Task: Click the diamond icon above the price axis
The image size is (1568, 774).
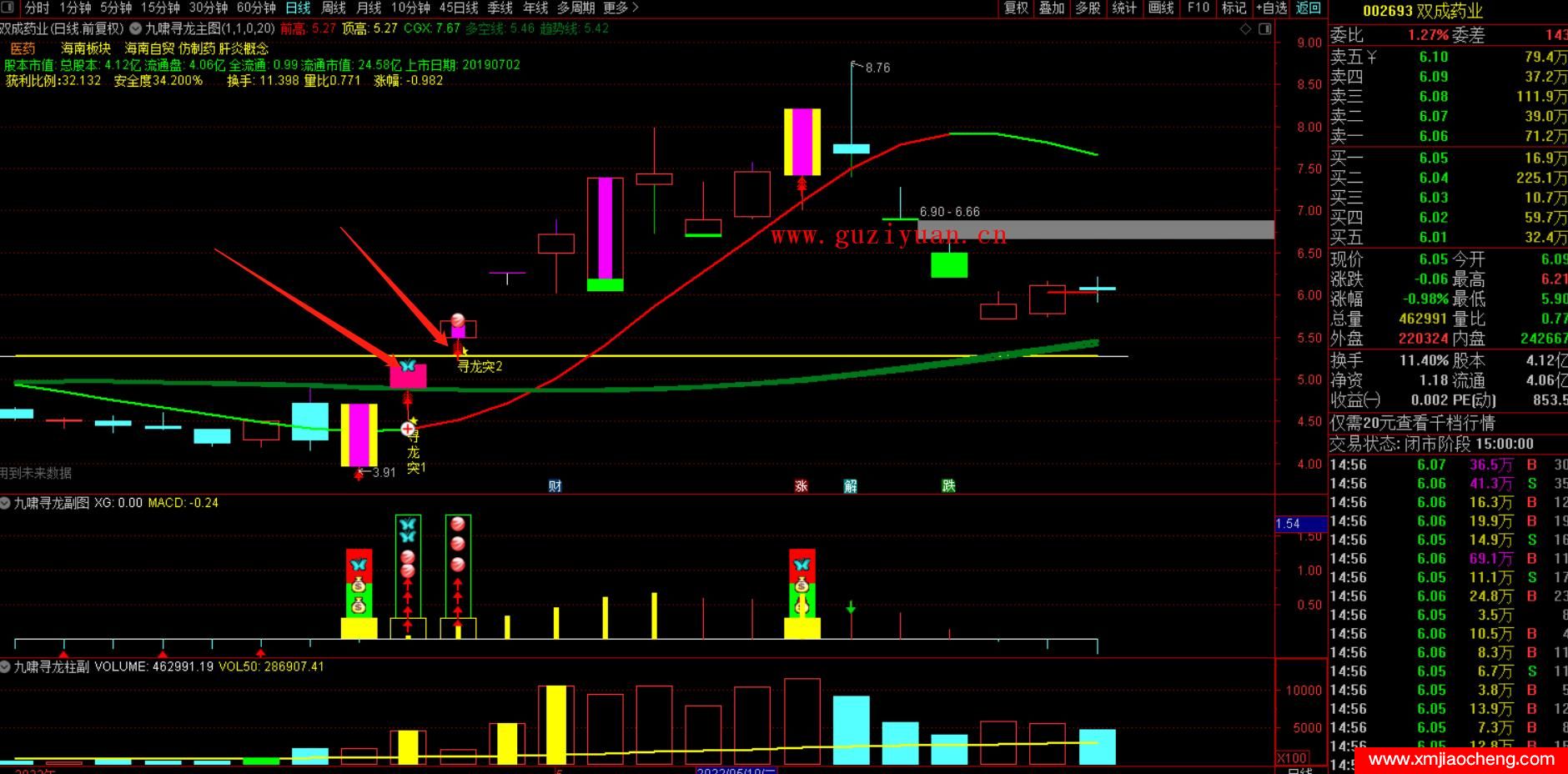Action: 1246,29
